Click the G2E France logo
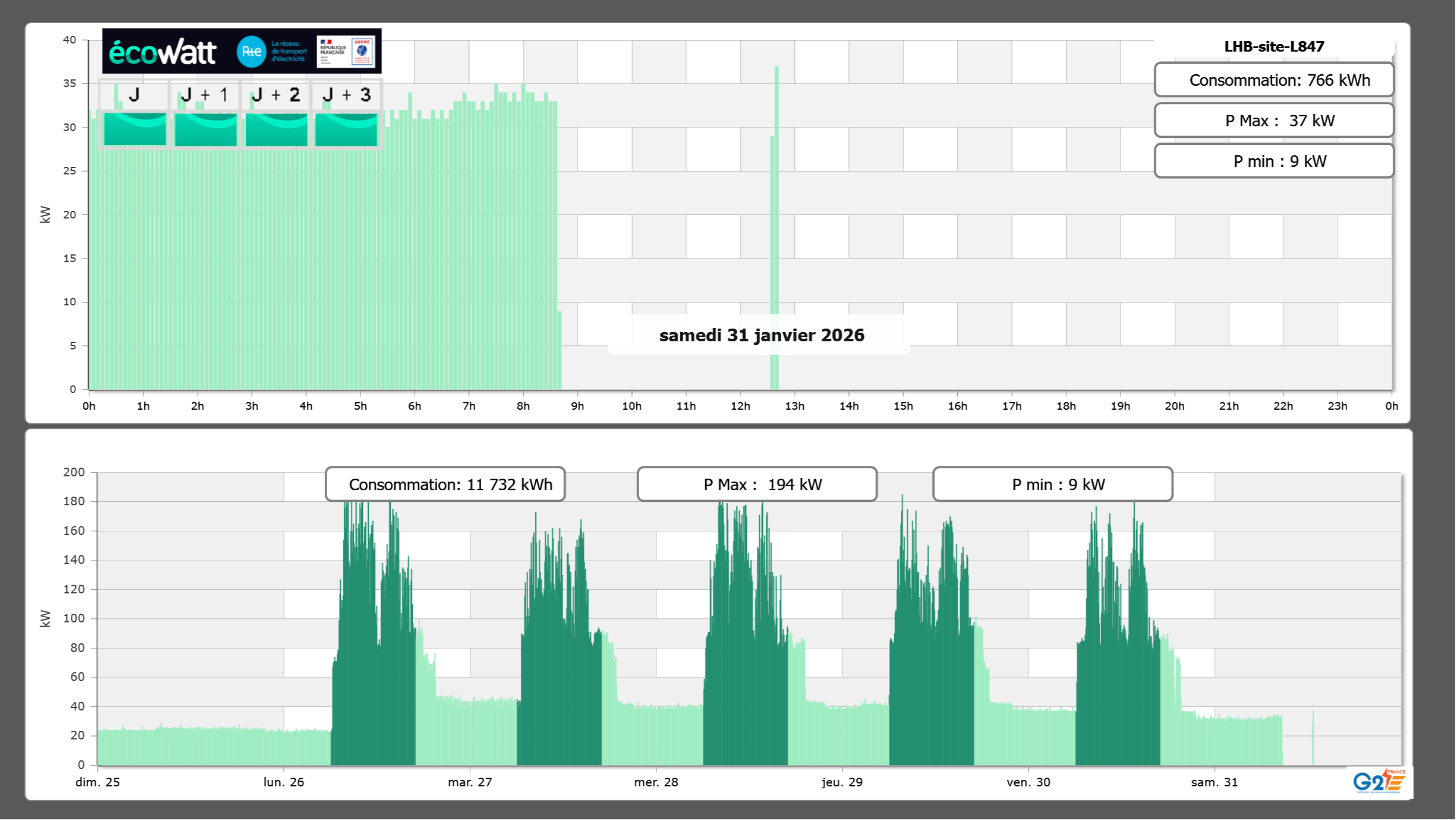The height and width of the screenshot is (820, 1456). [1378, 781]
